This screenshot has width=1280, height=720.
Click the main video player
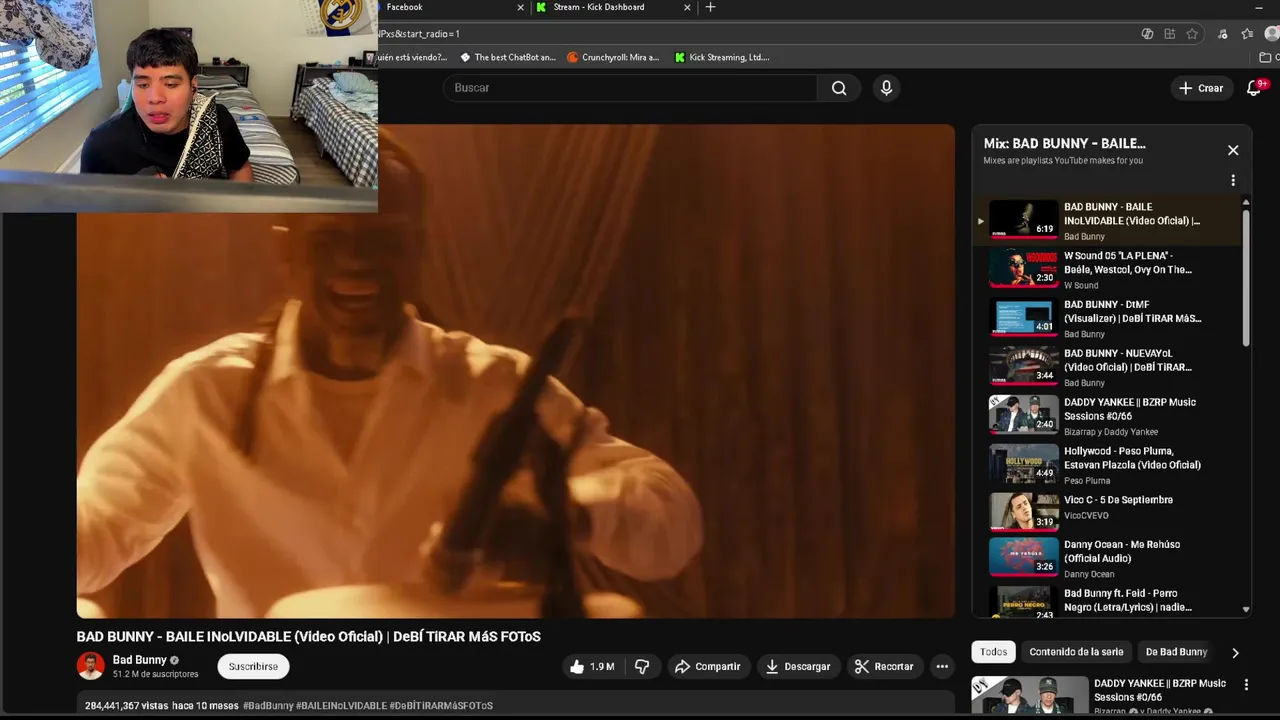pos(516,371)
